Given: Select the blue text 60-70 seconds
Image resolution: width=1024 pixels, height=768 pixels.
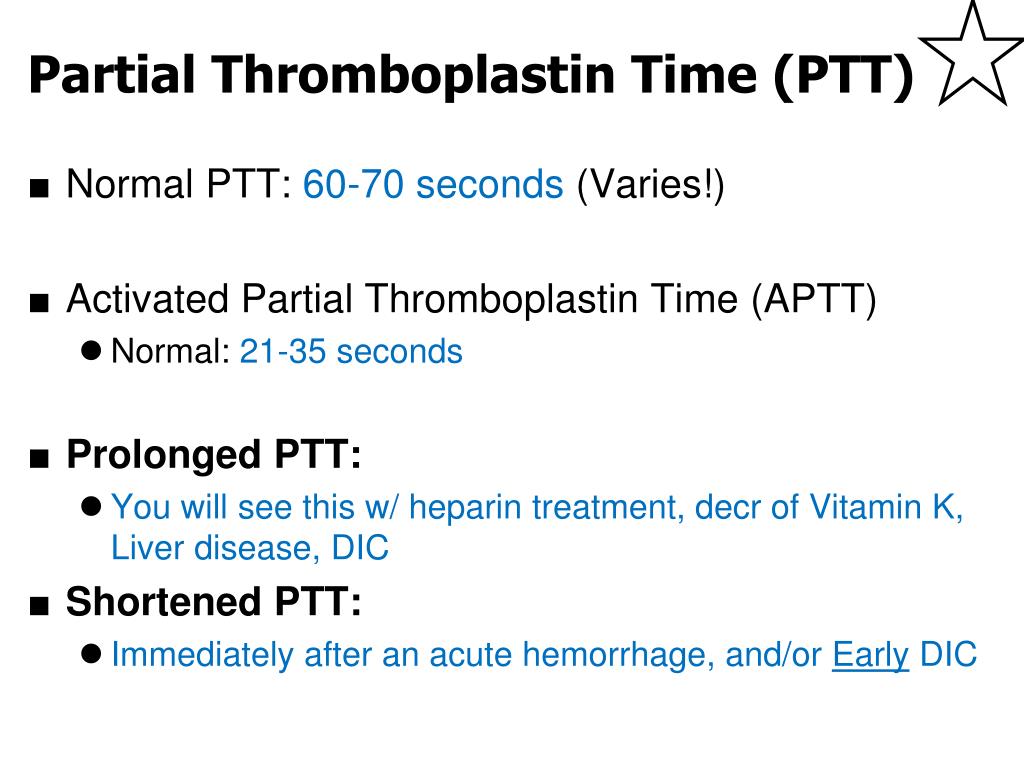Looking at the screenshot, I should point(432,184).
